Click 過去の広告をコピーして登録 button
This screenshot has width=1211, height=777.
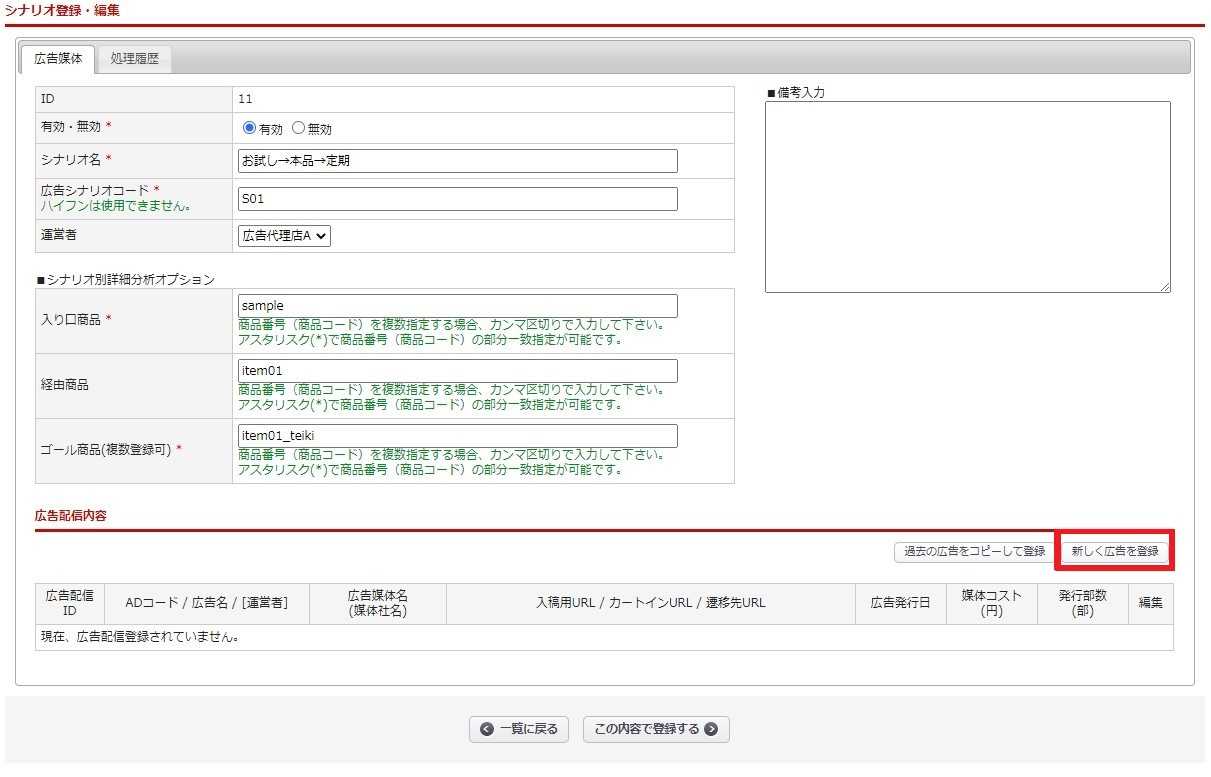point(974,551)
